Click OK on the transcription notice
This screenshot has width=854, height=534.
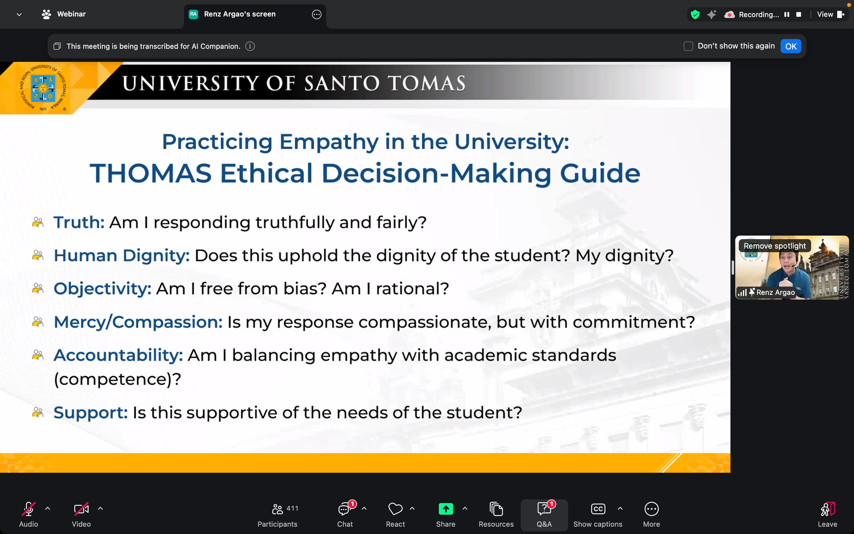pos(790,46)
